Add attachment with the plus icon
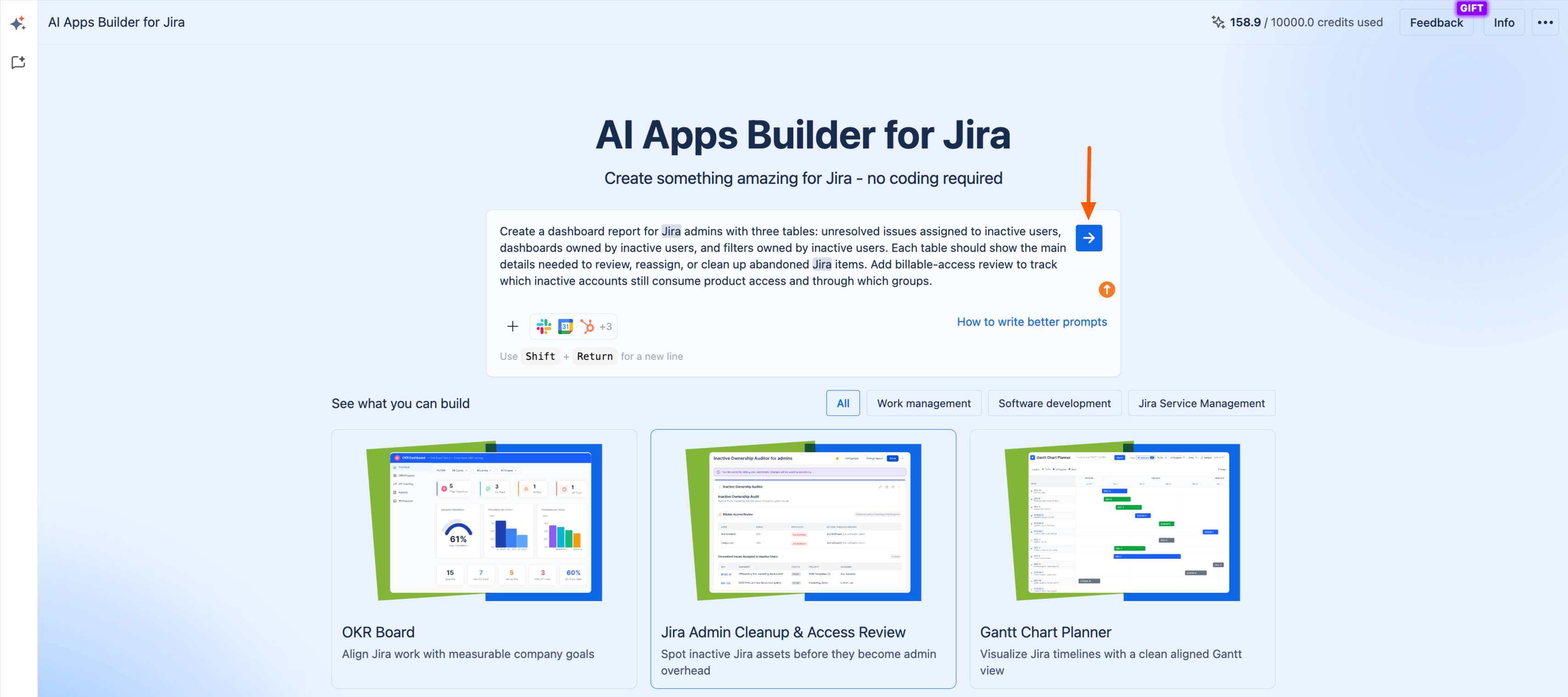 click(513, 327)
